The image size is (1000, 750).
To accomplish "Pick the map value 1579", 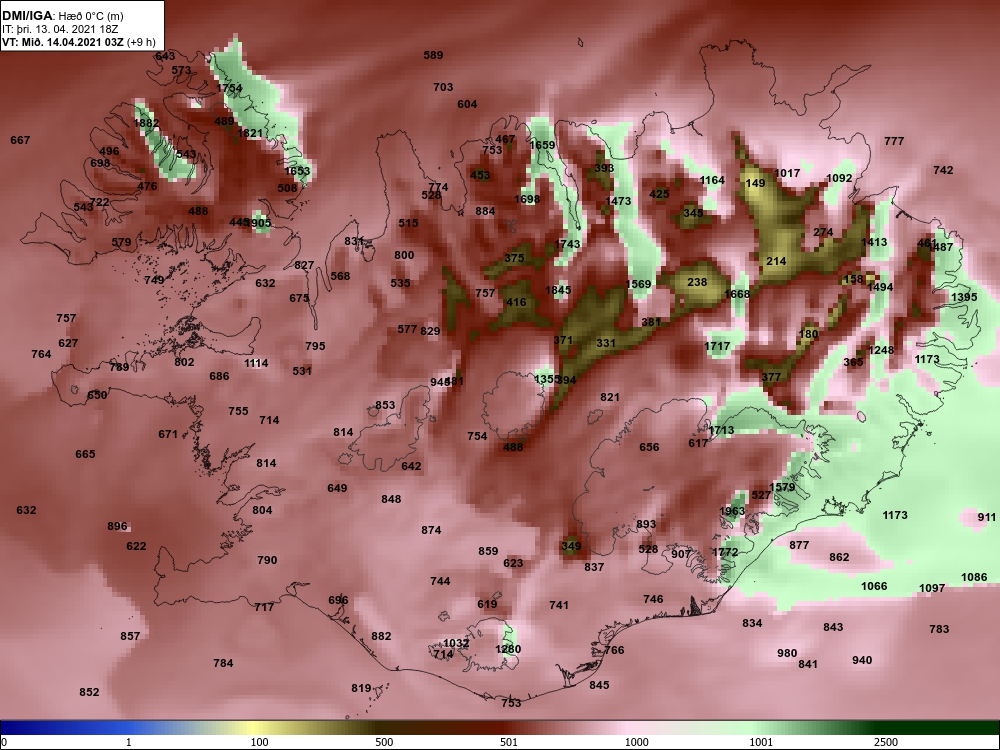I will pos(782,488).
